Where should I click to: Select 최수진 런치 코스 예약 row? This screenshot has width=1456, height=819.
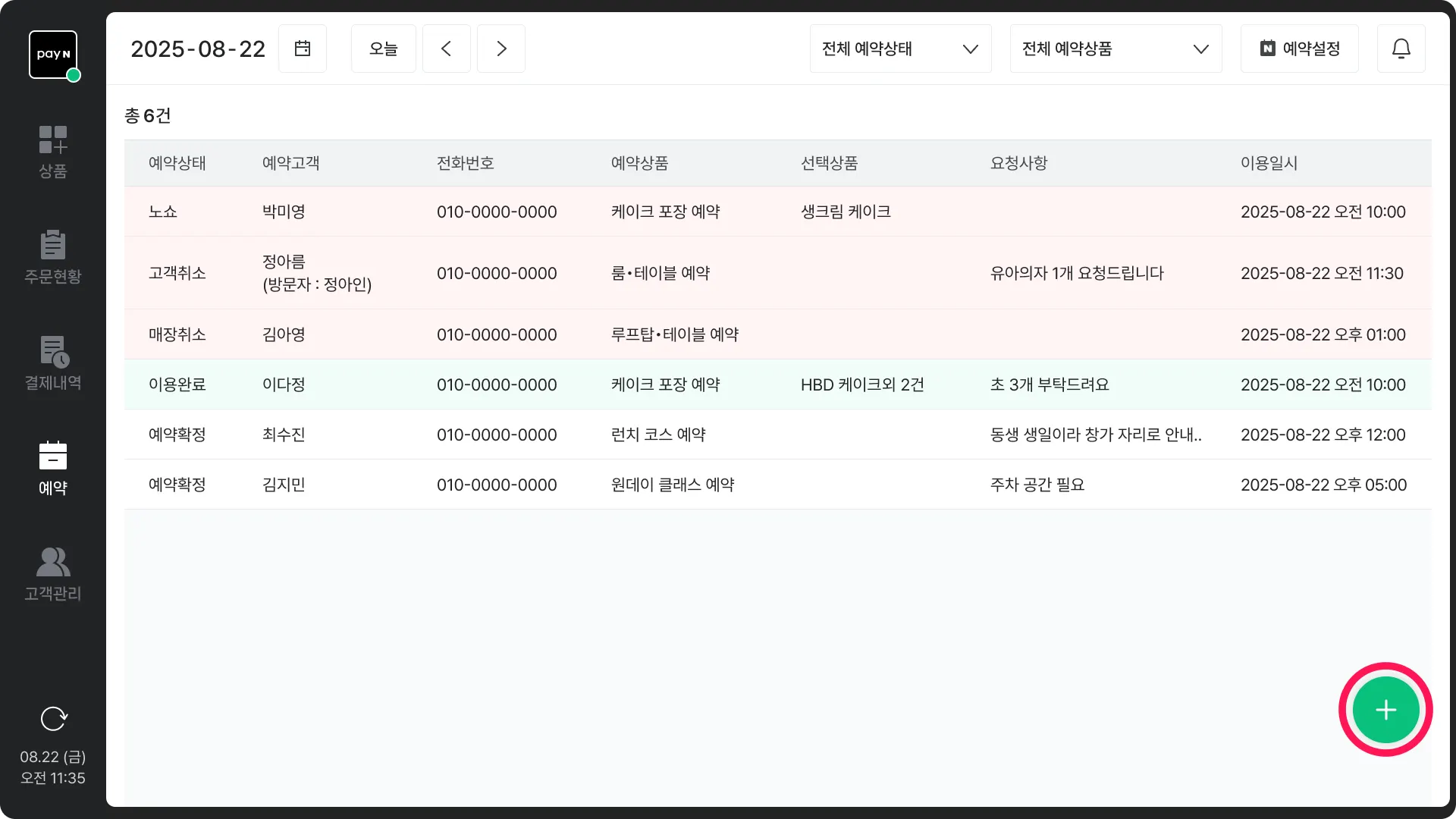click(x=777, y=435)
